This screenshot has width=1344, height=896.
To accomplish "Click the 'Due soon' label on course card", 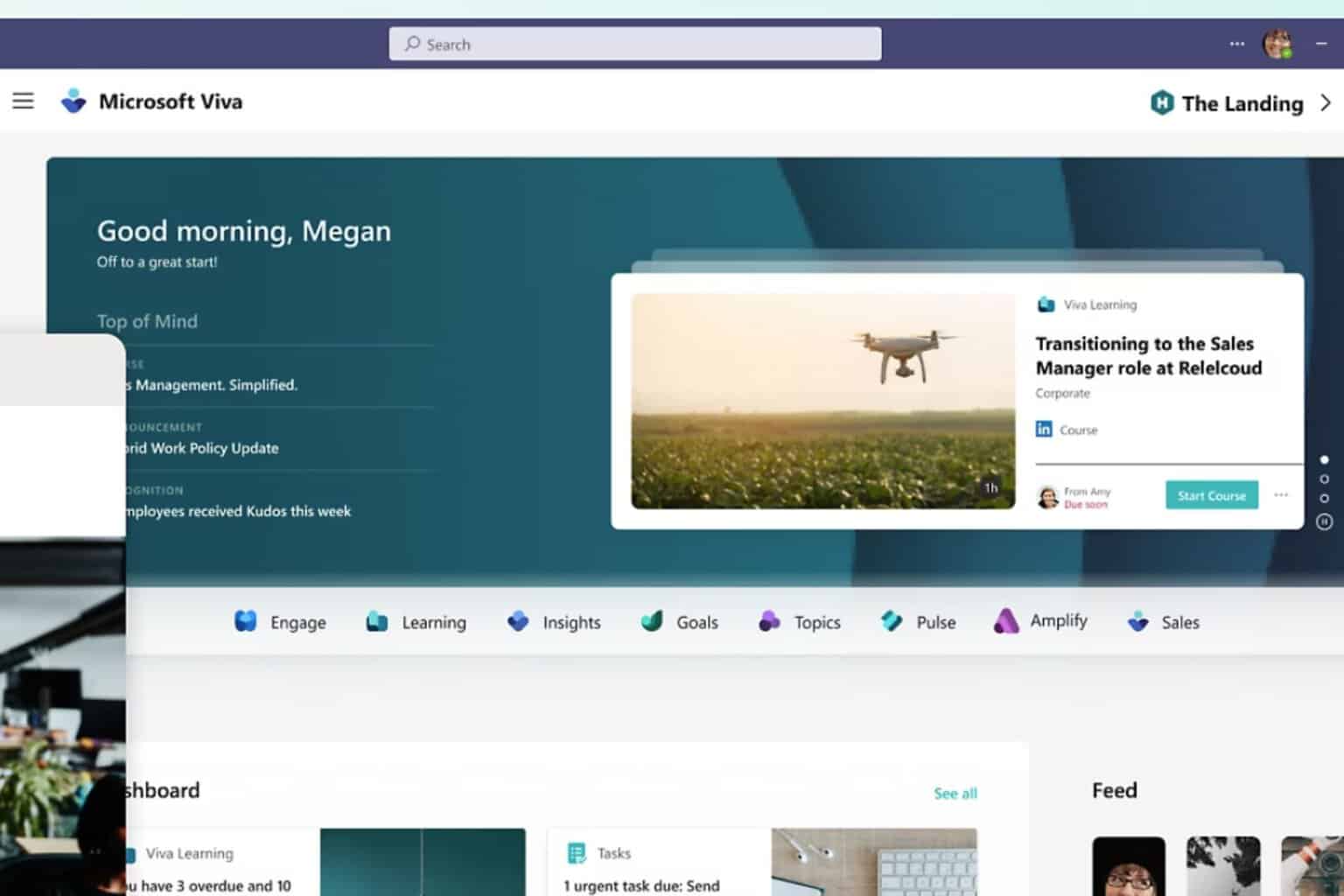I will coord(1086,505).
